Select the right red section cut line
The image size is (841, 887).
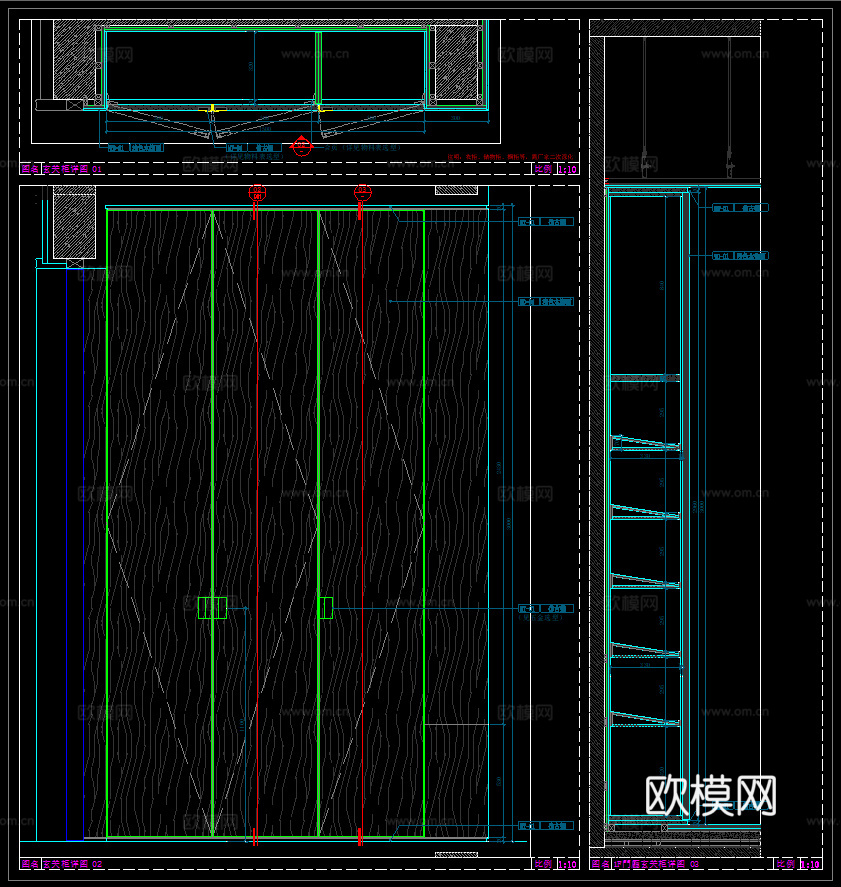point(362,523)
